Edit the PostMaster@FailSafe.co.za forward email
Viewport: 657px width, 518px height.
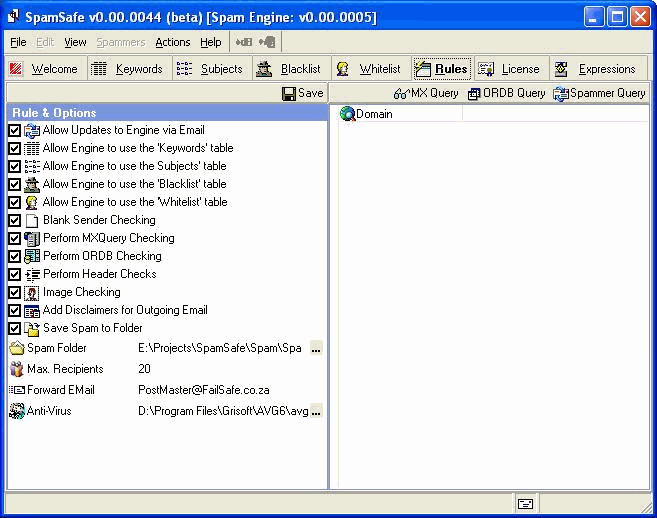pos(204,390)
